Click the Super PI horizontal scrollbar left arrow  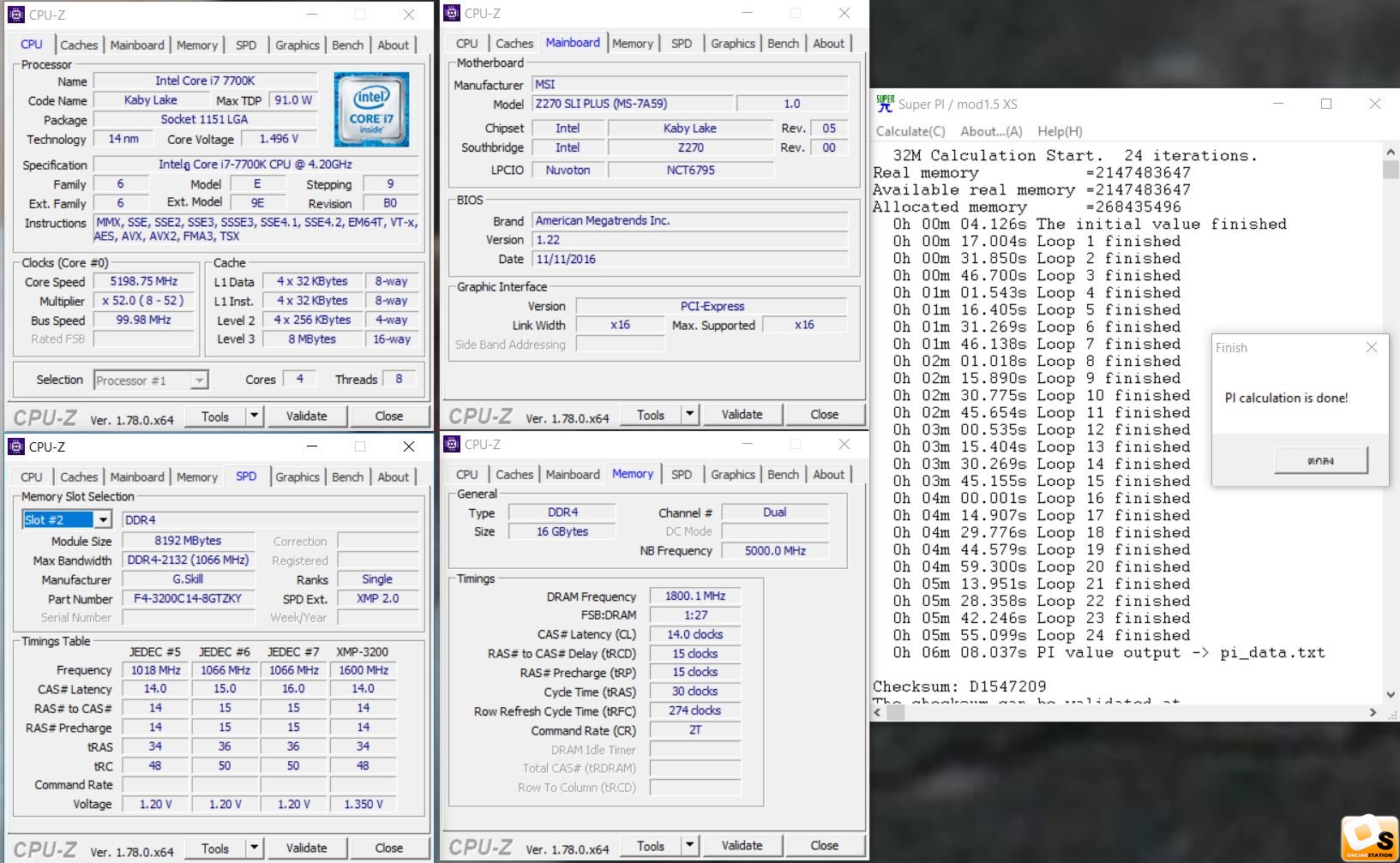tap(879, 712)
